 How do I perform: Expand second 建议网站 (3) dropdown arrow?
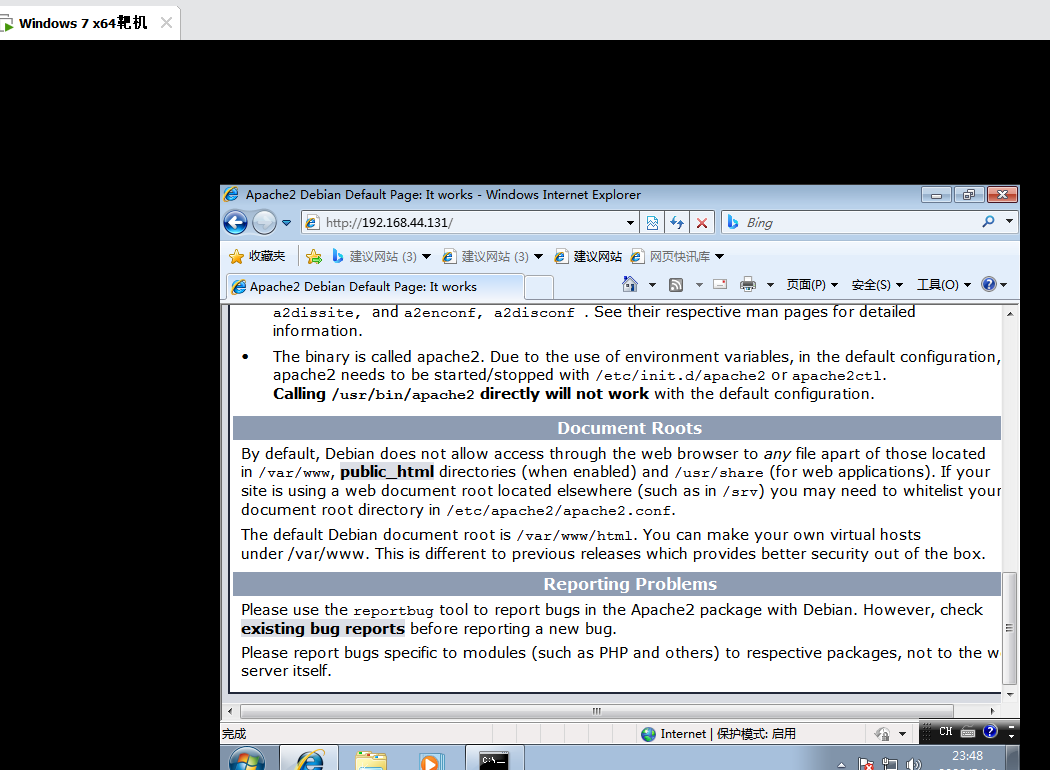coord(538,256)
